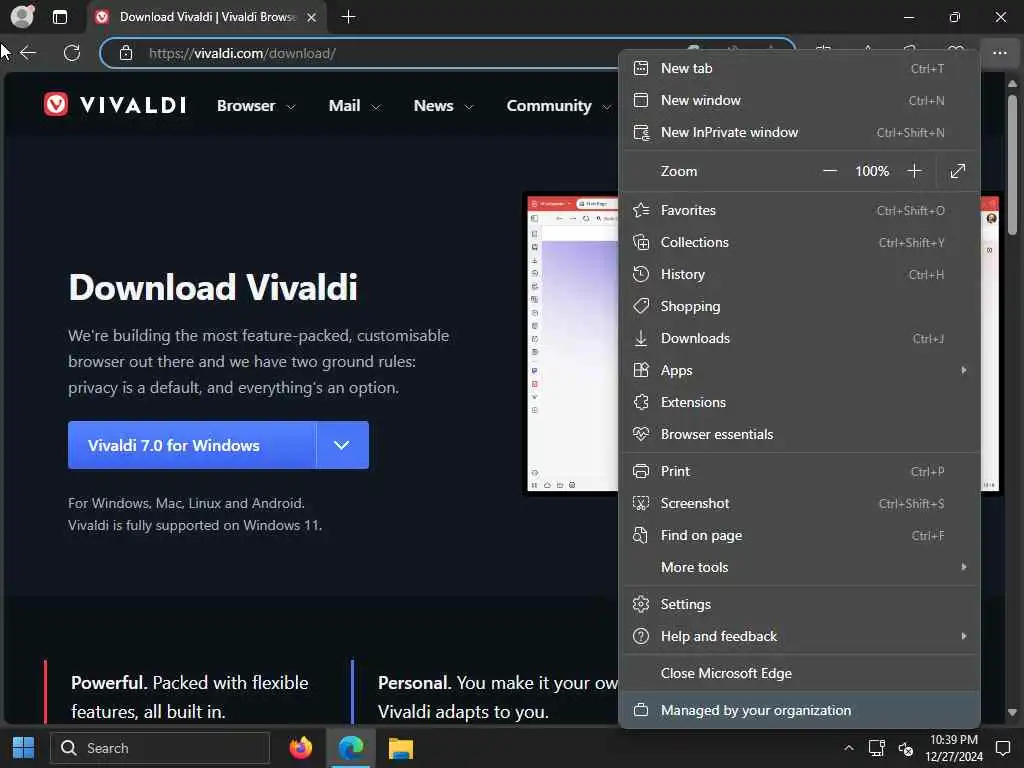Click the scrollbar down arrow

pyautogui.click(x=1012, y=712)
